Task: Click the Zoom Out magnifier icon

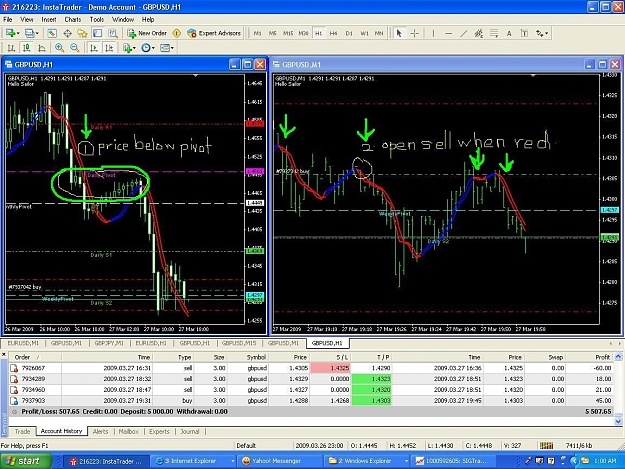Action: (75, 48)
